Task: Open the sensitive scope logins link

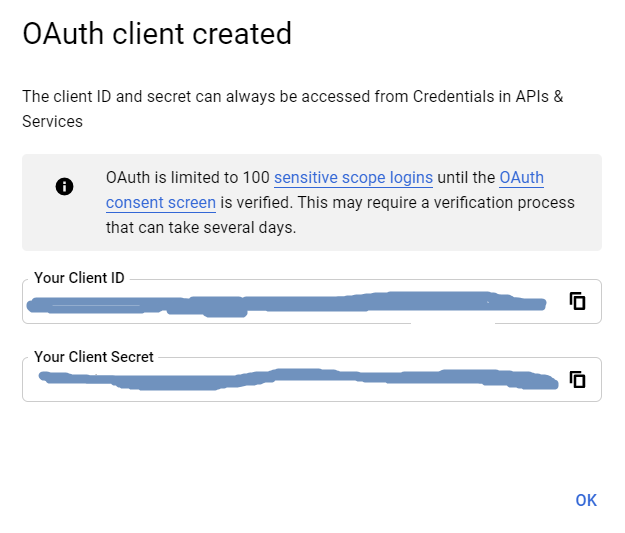Action: coord(353,178)
